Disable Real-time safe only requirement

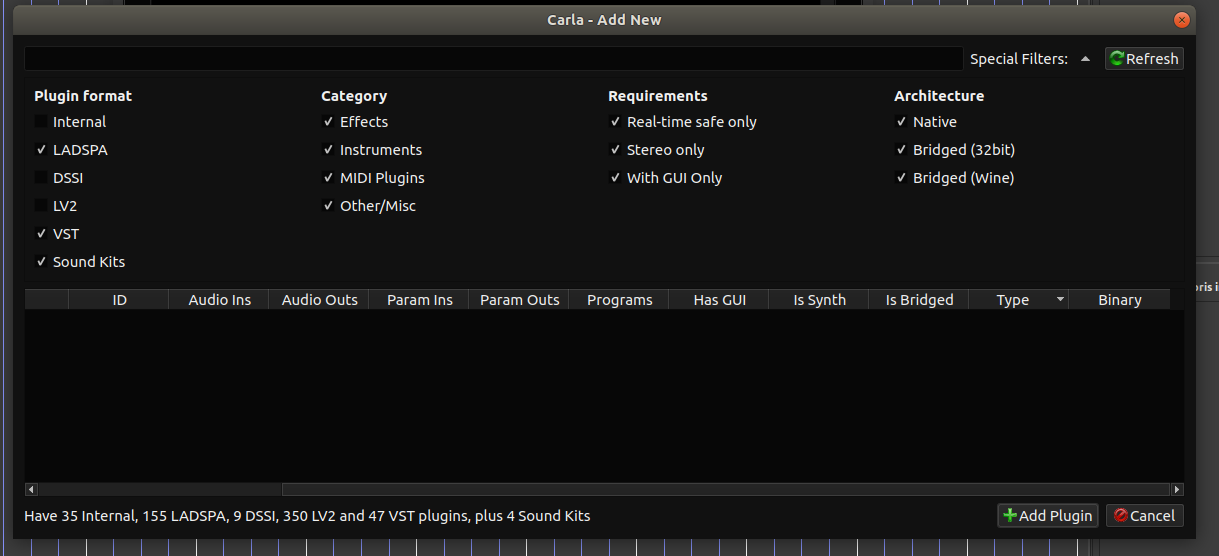click(615, 122)
